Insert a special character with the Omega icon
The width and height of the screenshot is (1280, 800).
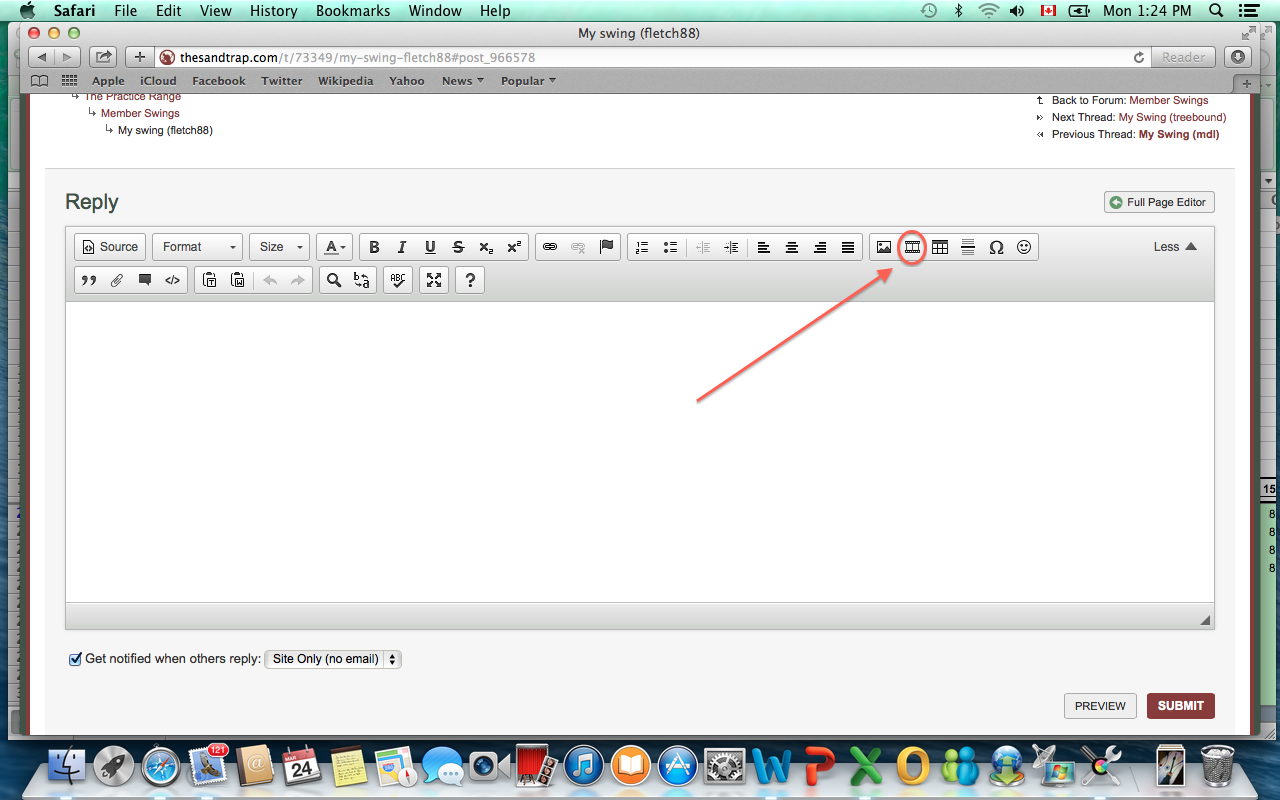pyautogui.click(x=996, y=247)
